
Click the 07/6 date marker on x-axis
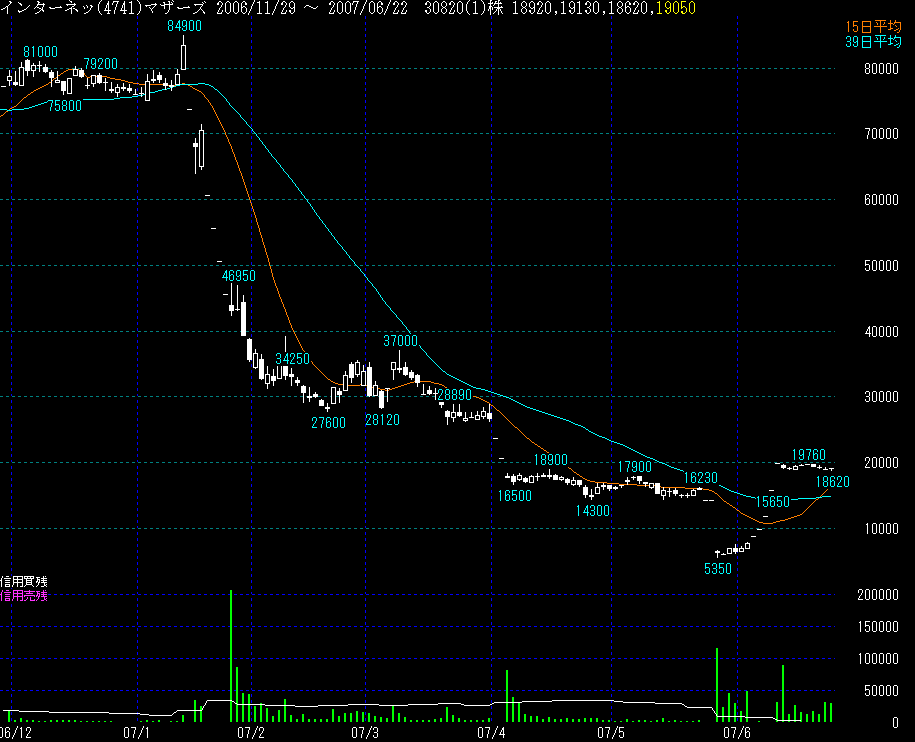pos(737,733)
